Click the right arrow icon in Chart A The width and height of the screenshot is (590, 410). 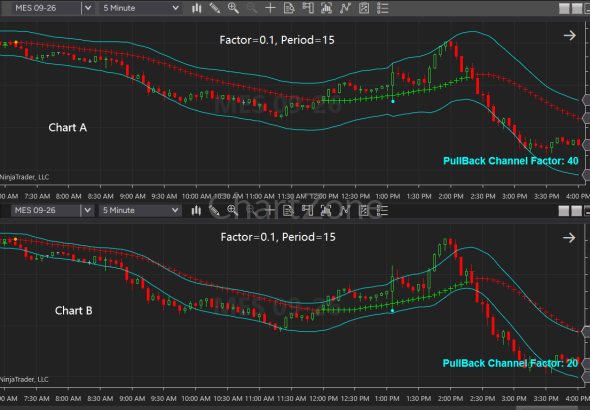pos(570,35)
